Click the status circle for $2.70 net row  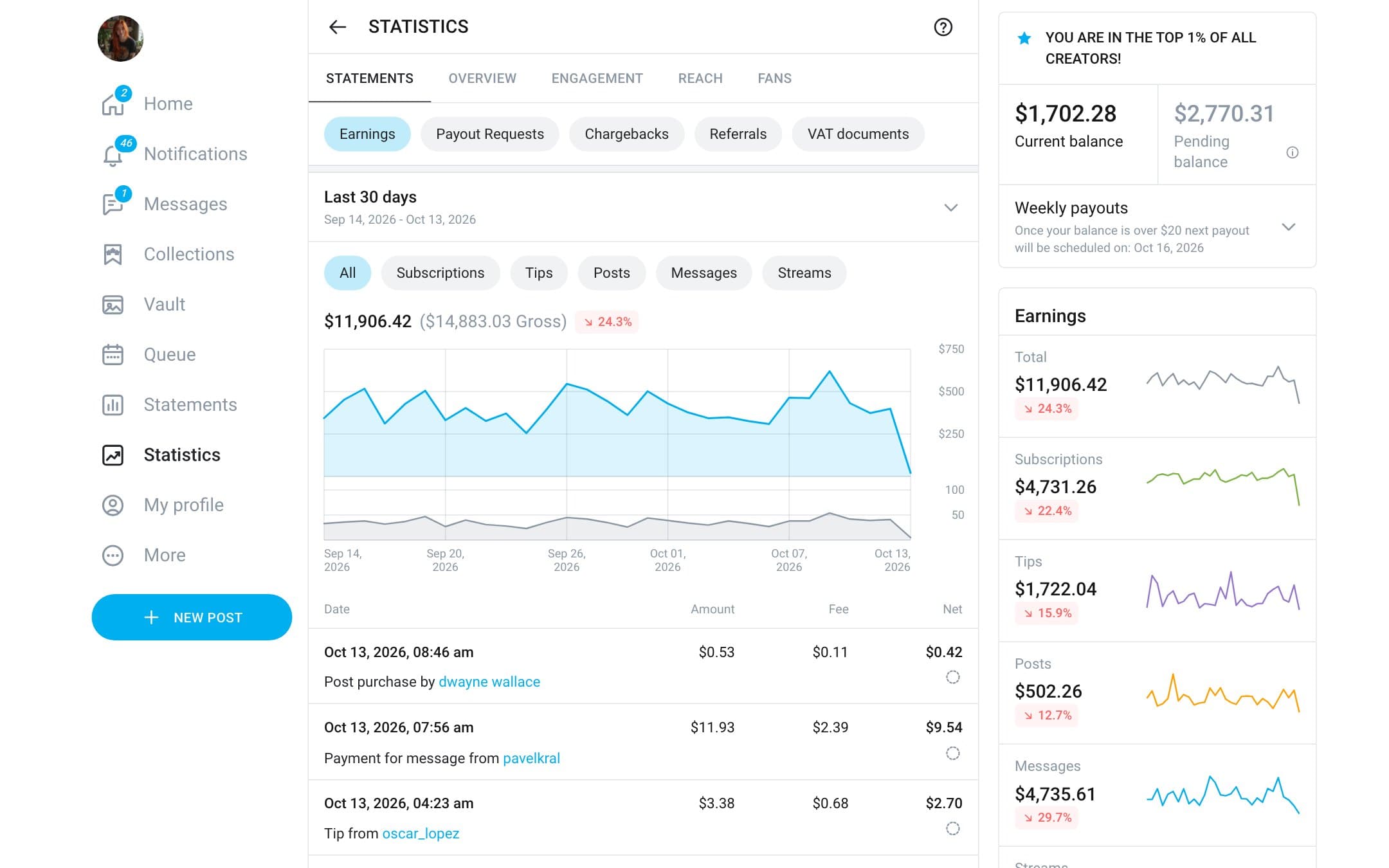click(x=953, y=828)
